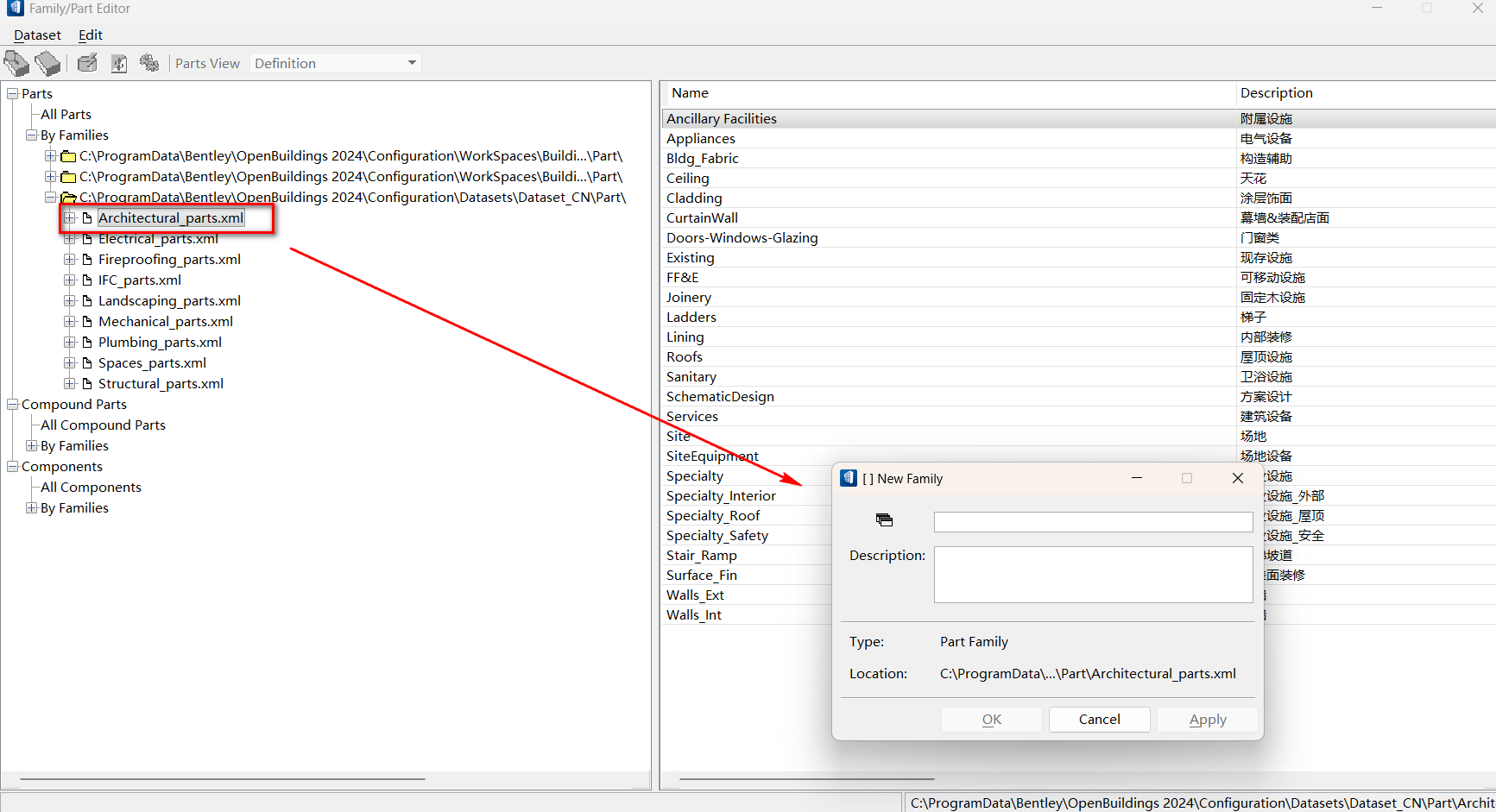Expand By Families under Compound Parts

point(32,446)
